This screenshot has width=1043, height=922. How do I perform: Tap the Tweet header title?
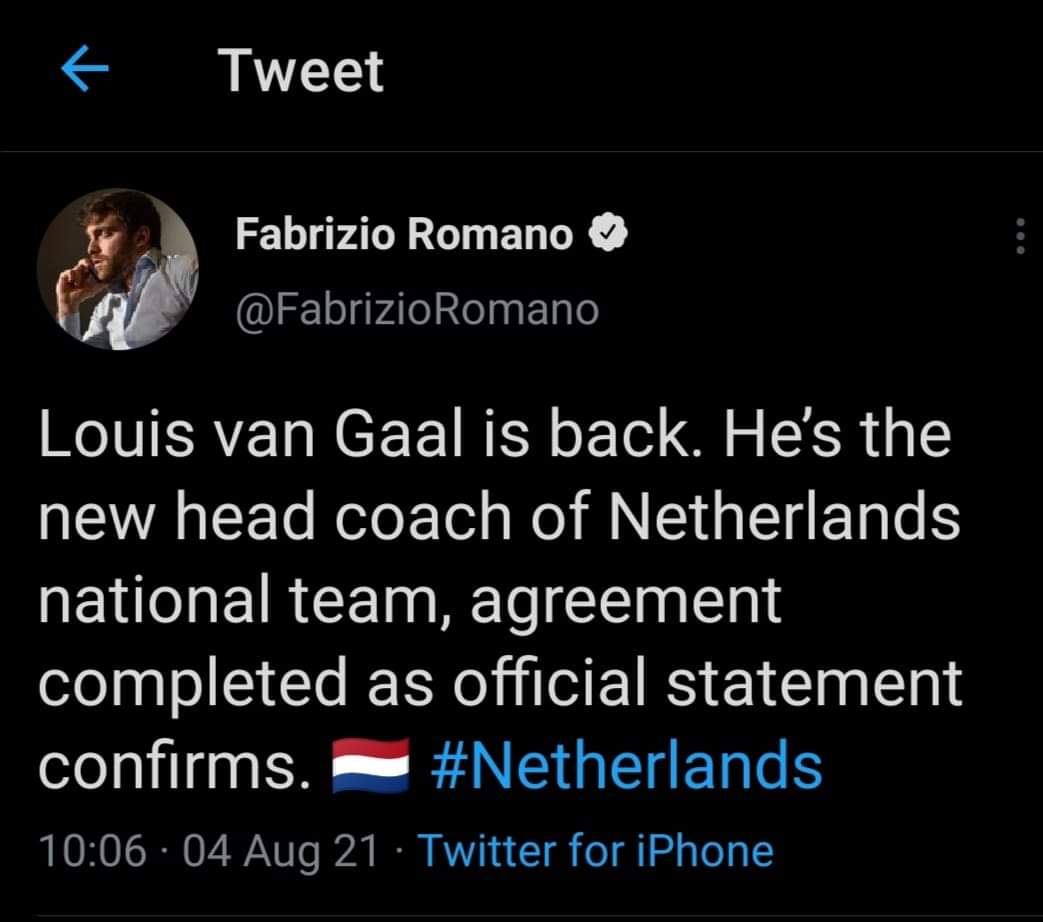(x=301, y=71)
